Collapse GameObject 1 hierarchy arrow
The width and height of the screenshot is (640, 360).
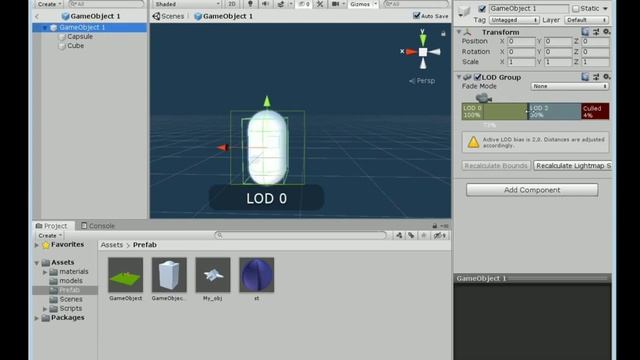click(x=44, y=28)
